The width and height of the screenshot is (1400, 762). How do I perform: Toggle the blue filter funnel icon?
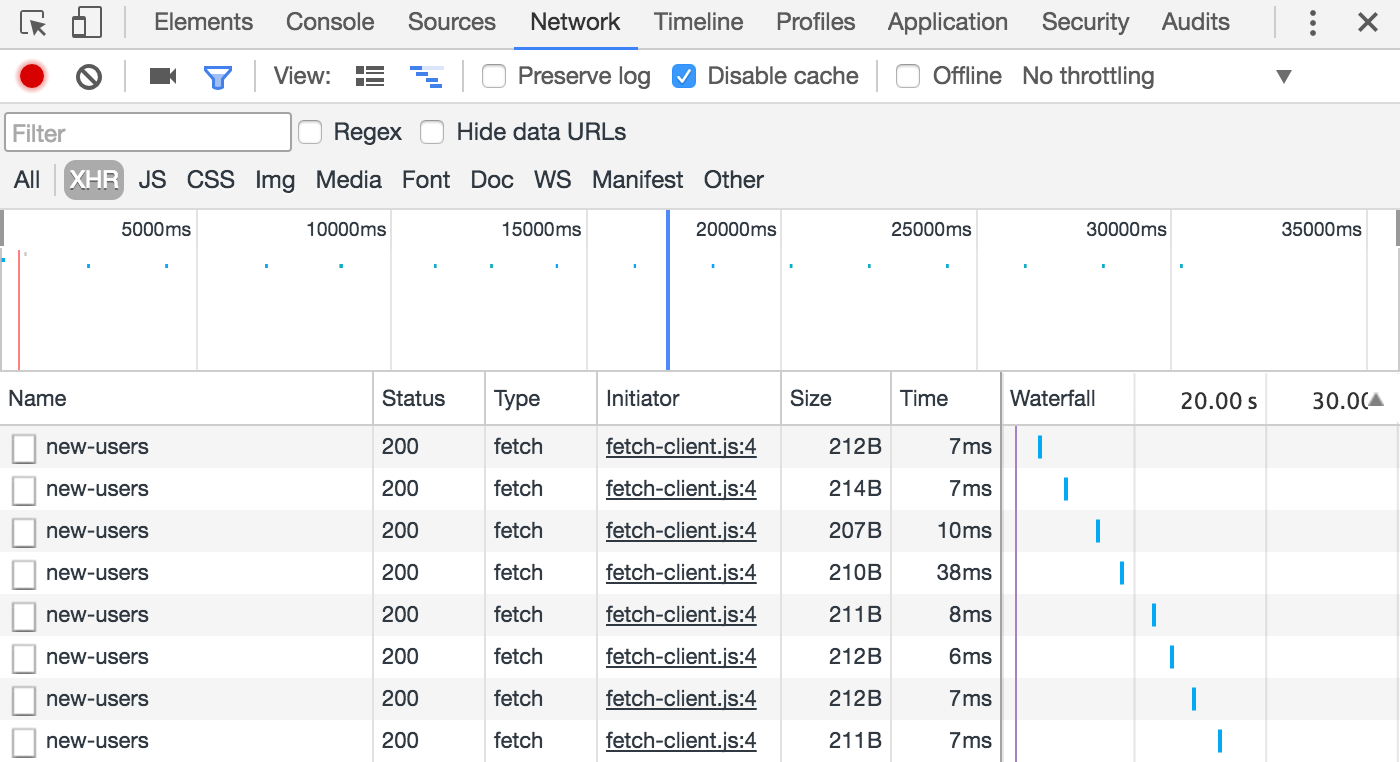(x=218, y=76)
